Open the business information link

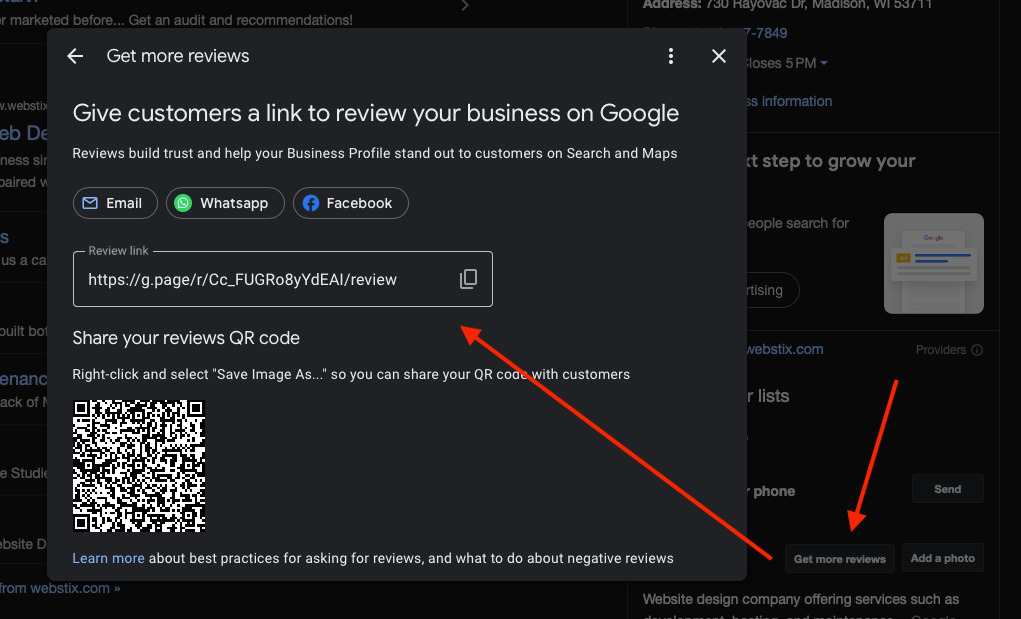pyautogui.click(x=789, y=101)
